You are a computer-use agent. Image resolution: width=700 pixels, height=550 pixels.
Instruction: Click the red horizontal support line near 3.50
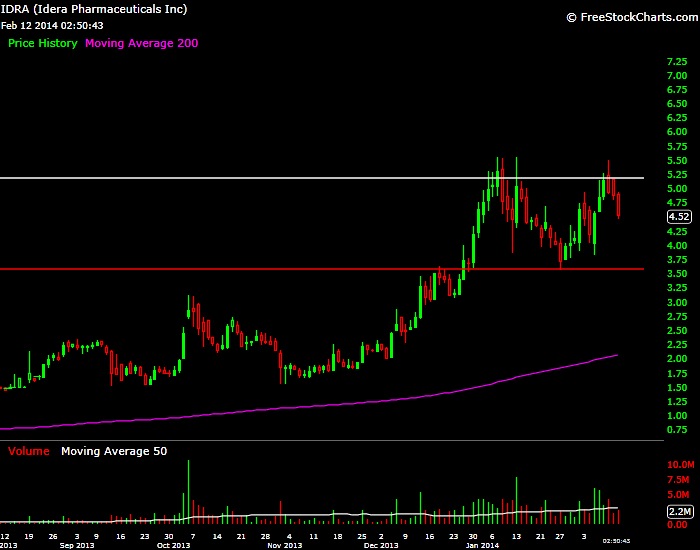click(x=321, y=269)
